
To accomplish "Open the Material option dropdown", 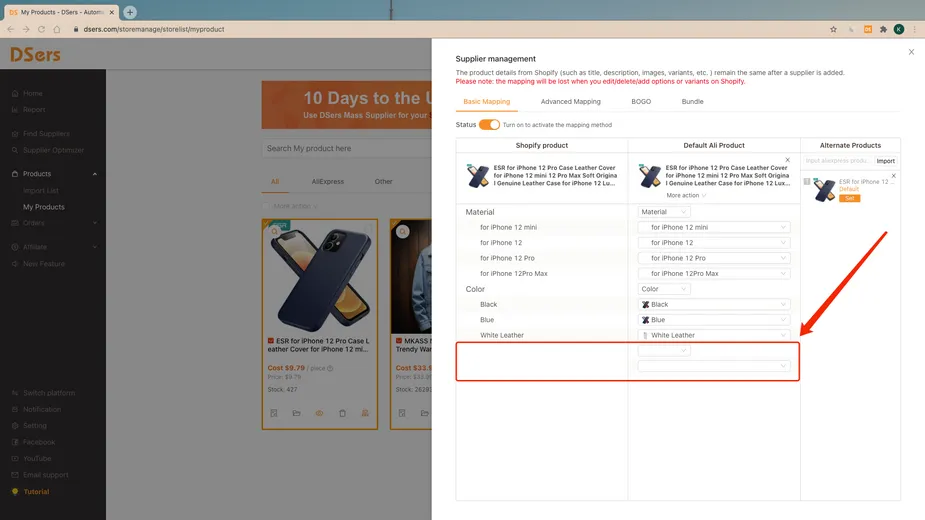I will click(664, 212).
